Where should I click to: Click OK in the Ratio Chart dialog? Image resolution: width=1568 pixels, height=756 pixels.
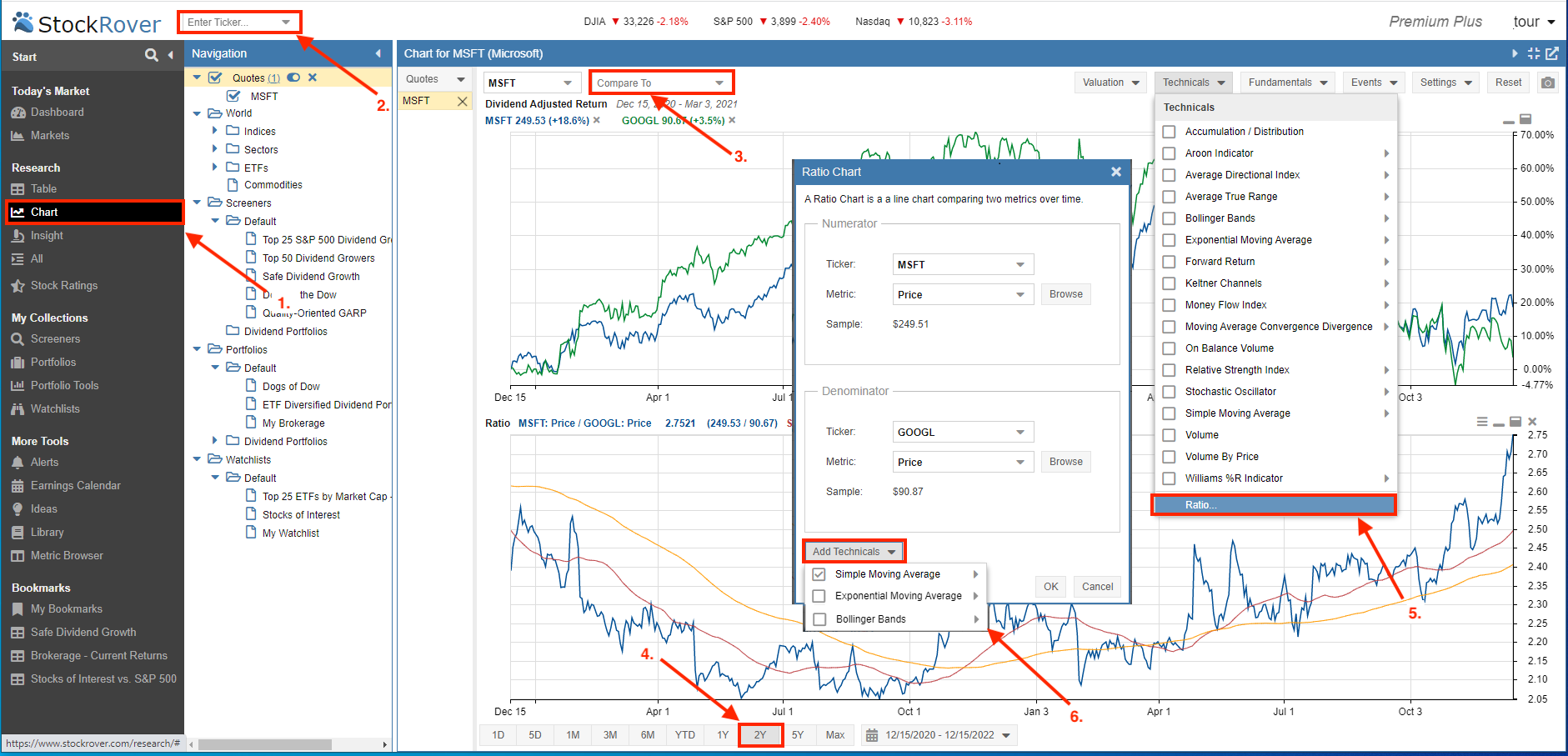coord(1051,587)
